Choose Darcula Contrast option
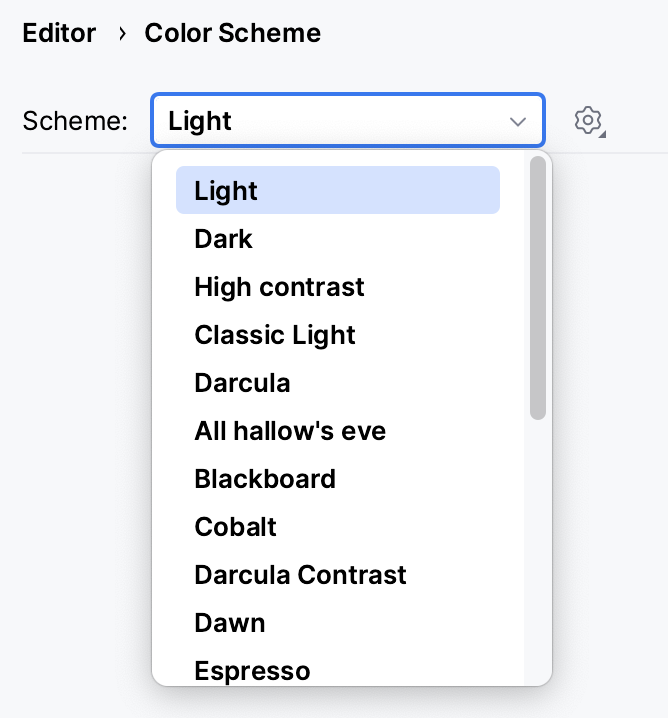 (x=300, y=575)
